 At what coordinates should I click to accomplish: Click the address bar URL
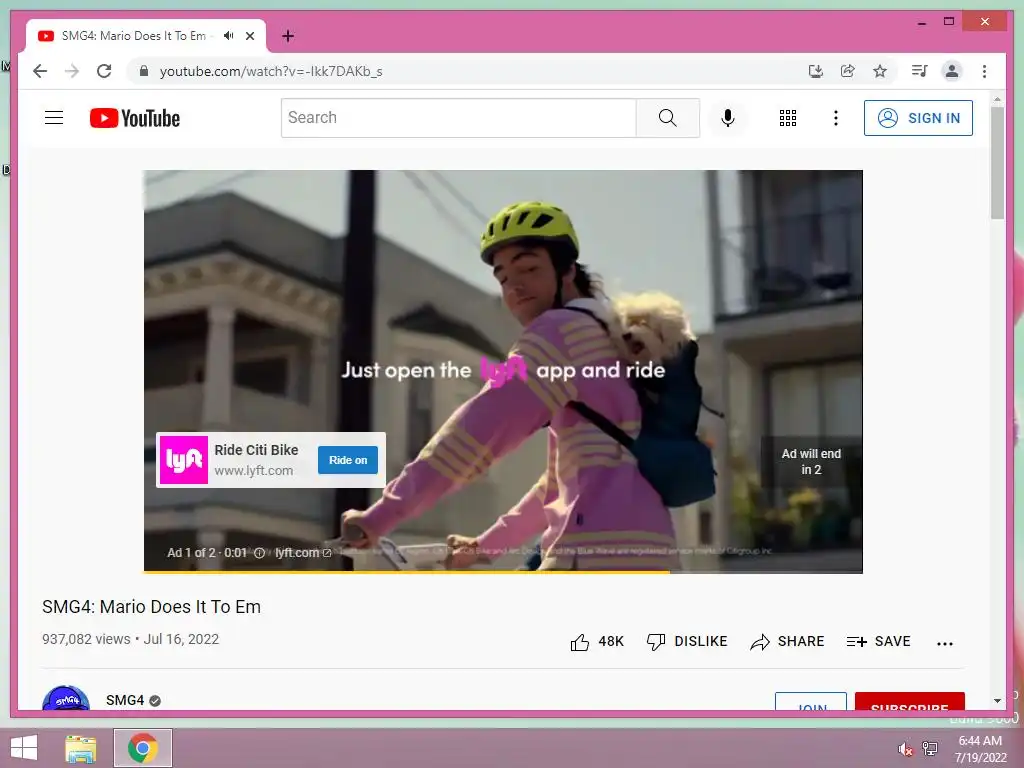click(x=271, y=71)
